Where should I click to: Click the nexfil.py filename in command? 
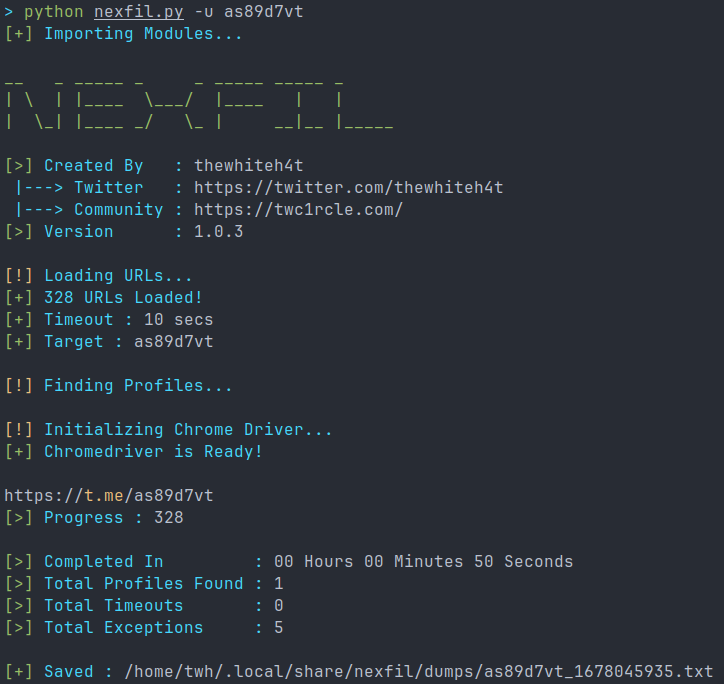(x=139, y=12)
